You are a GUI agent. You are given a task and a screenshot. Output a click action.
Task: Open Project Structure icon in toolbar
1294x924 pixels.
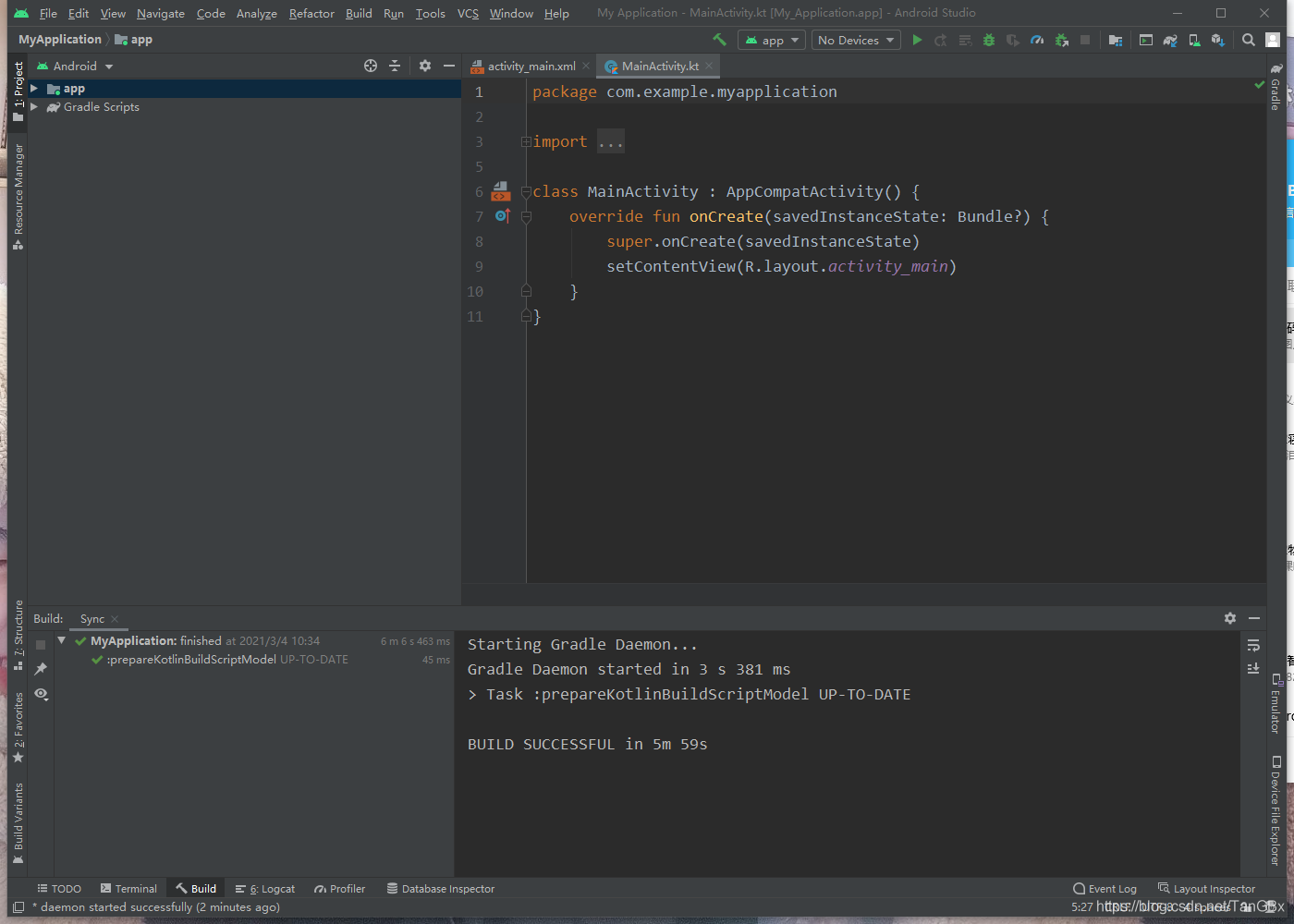pos(1116,40)
